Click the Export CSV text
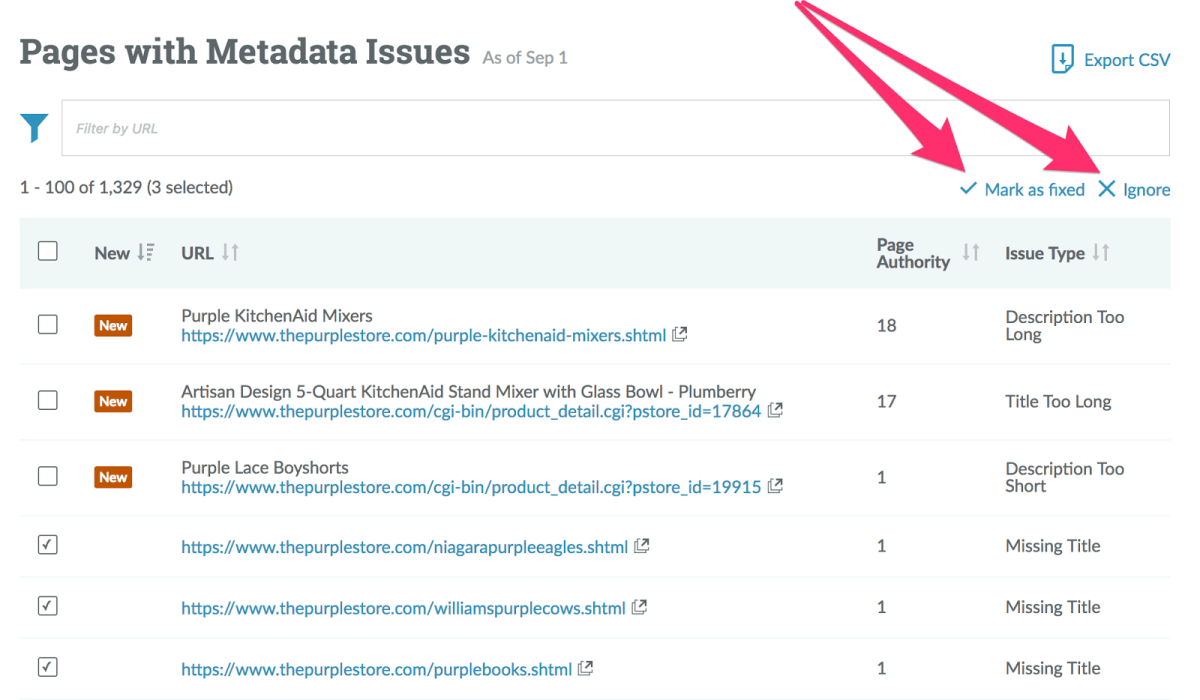1200x700 pixels. pos(1127,60)
